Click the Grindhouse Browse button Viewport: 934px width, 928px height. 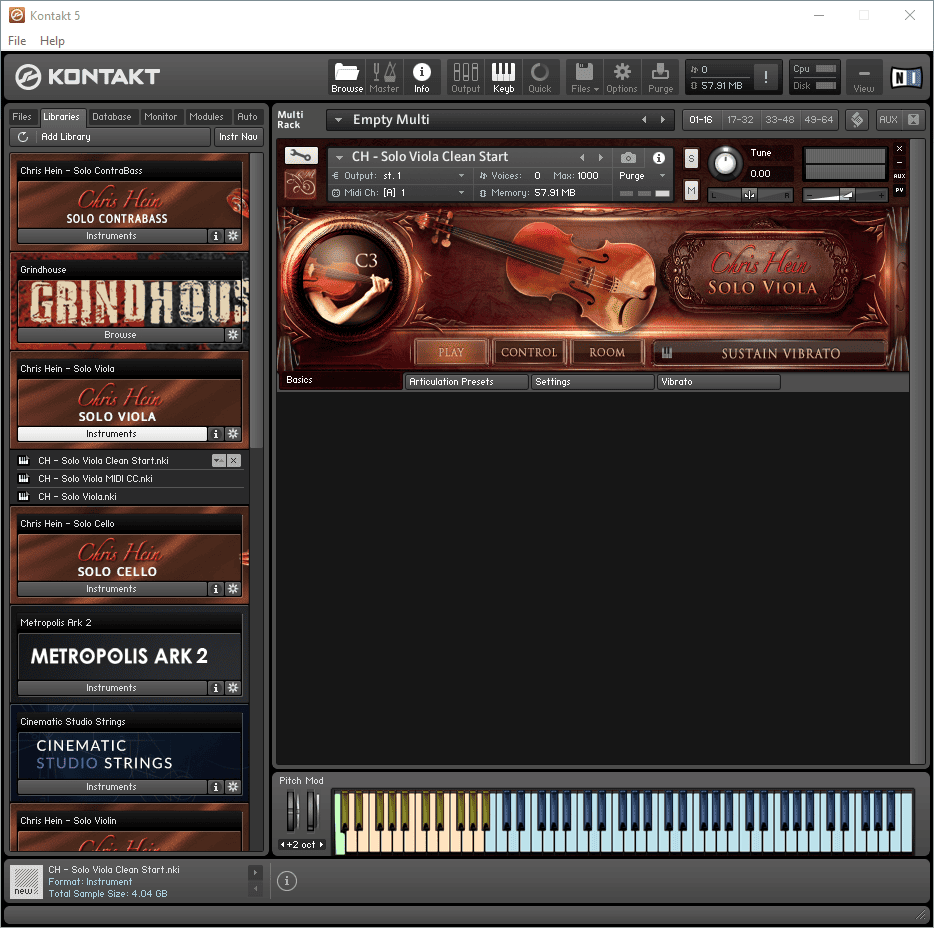coord(121,335)
